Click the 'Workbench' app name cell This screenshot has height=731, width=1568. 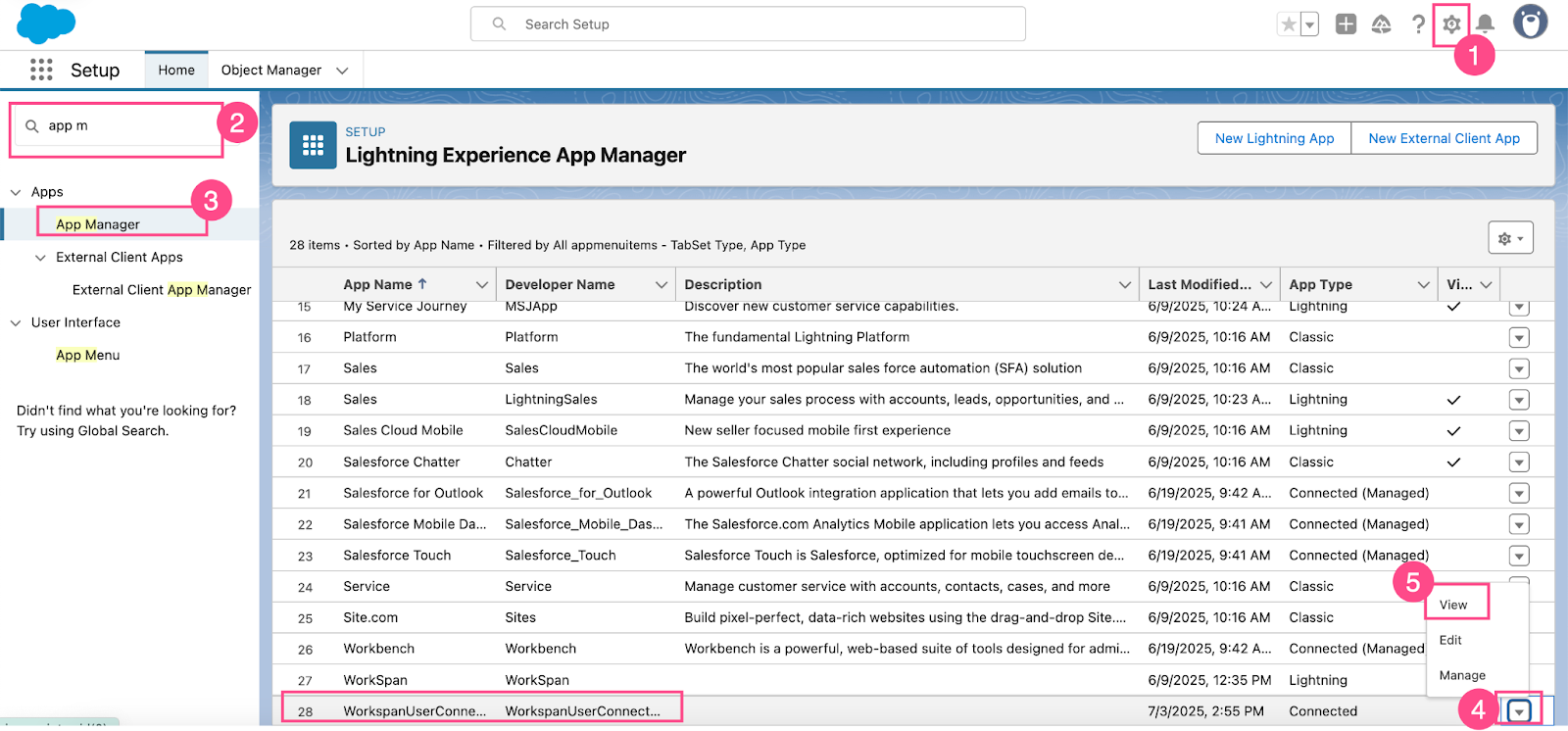(379, 649)
